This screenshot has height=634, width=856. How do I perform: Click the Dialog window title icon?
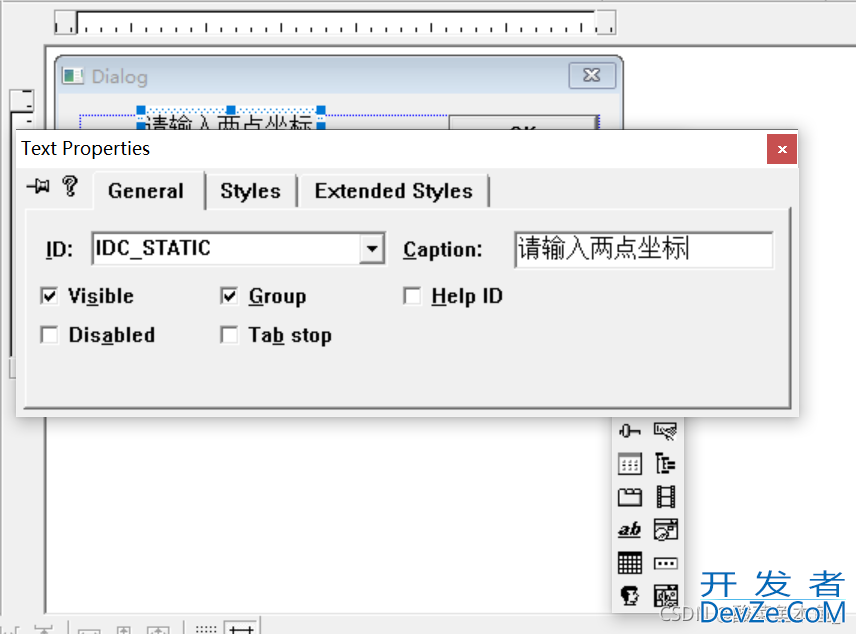click(x=73, y=76)
